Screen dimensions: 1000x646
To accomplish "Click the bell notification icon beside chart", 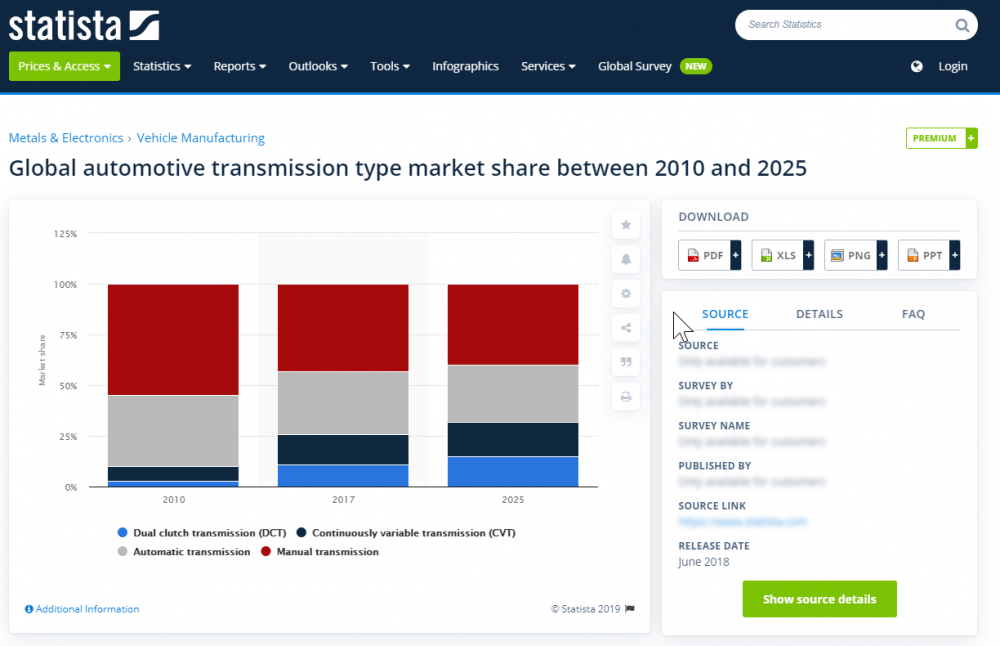I will (x=626, y=259).
